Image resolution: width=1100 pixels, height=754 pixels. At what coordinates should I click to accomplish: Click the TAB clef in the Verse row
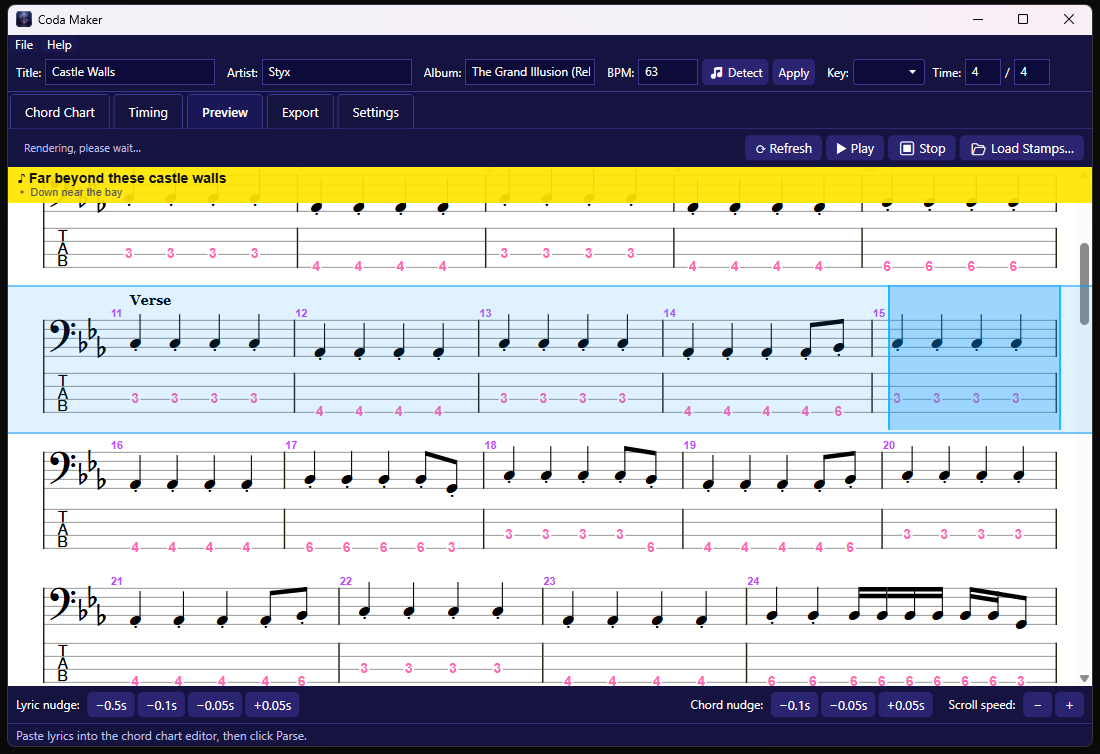tap(62, 393)
